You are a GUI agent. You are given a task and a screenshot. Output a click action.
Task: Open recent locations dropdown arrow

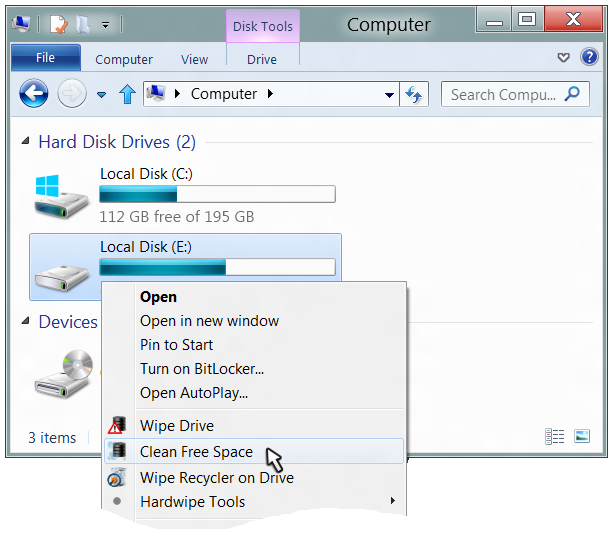click(101, 95)
